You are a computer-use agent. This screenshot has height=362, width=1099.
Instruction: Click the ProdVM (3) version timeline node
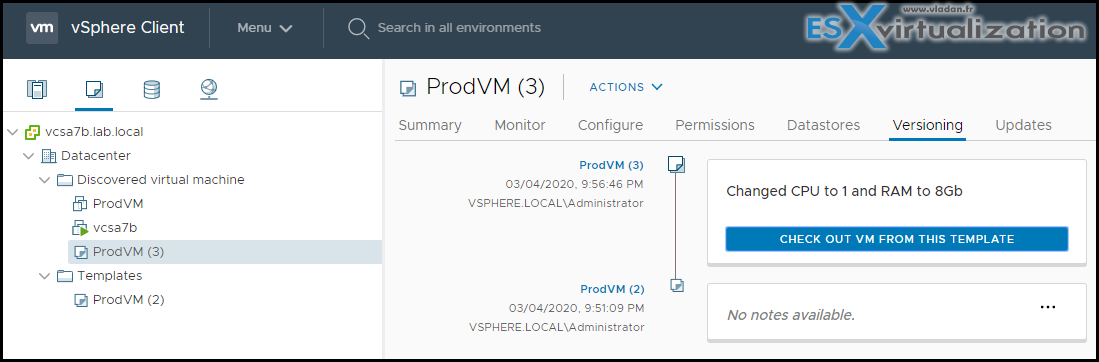point(676,164)
